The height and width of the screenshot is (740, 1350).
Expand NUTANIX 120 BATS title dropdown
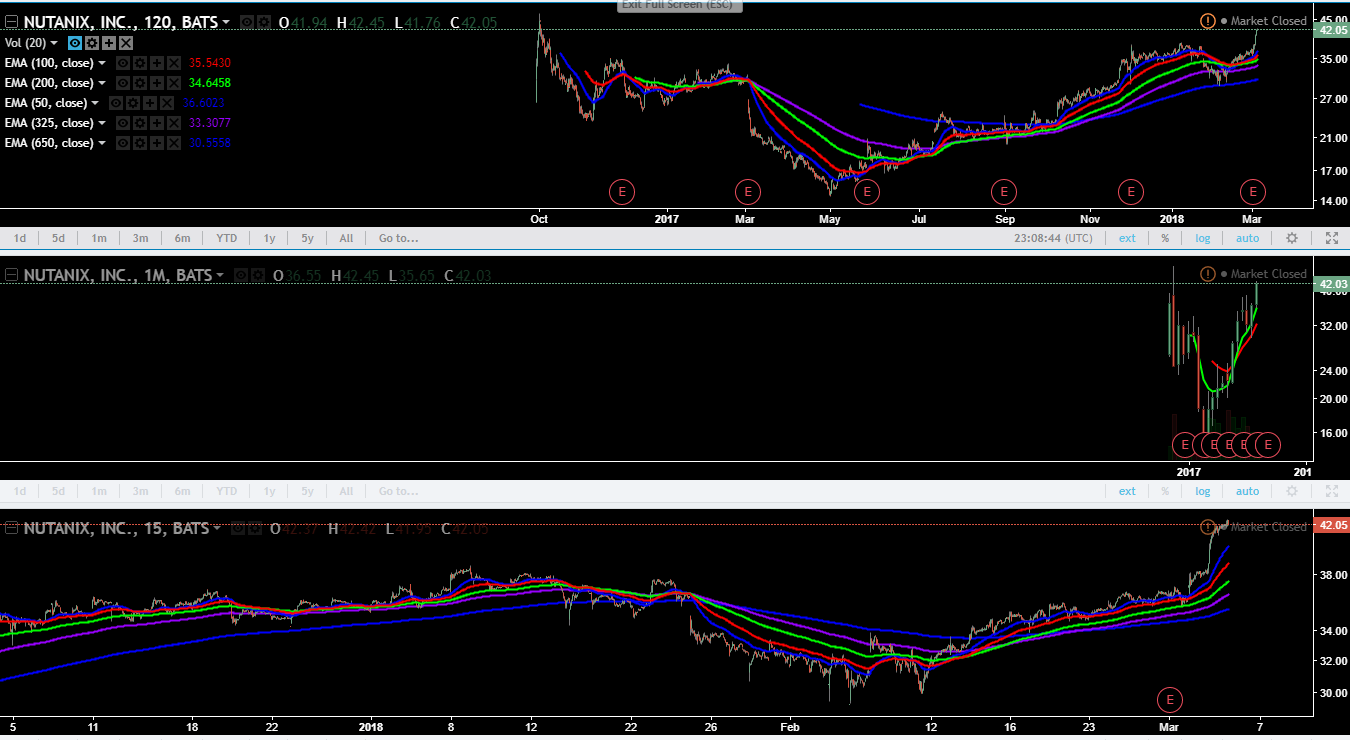pos(226,22)
